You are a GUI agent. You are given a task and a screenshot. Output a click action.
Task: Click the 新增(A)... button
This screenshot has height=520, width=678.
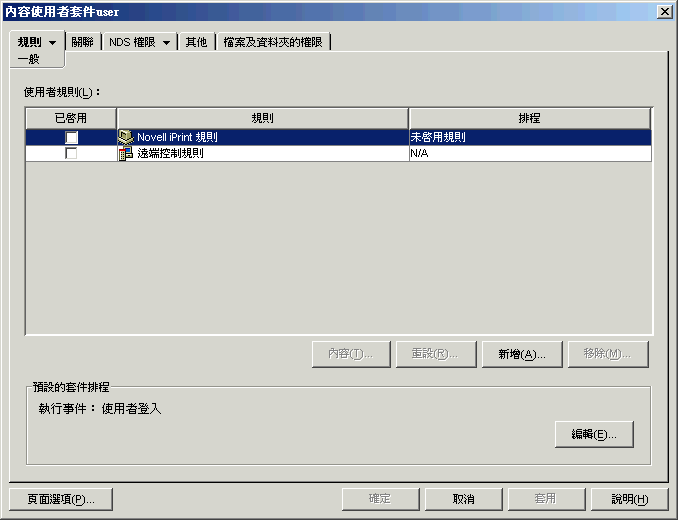click(522, 354)
